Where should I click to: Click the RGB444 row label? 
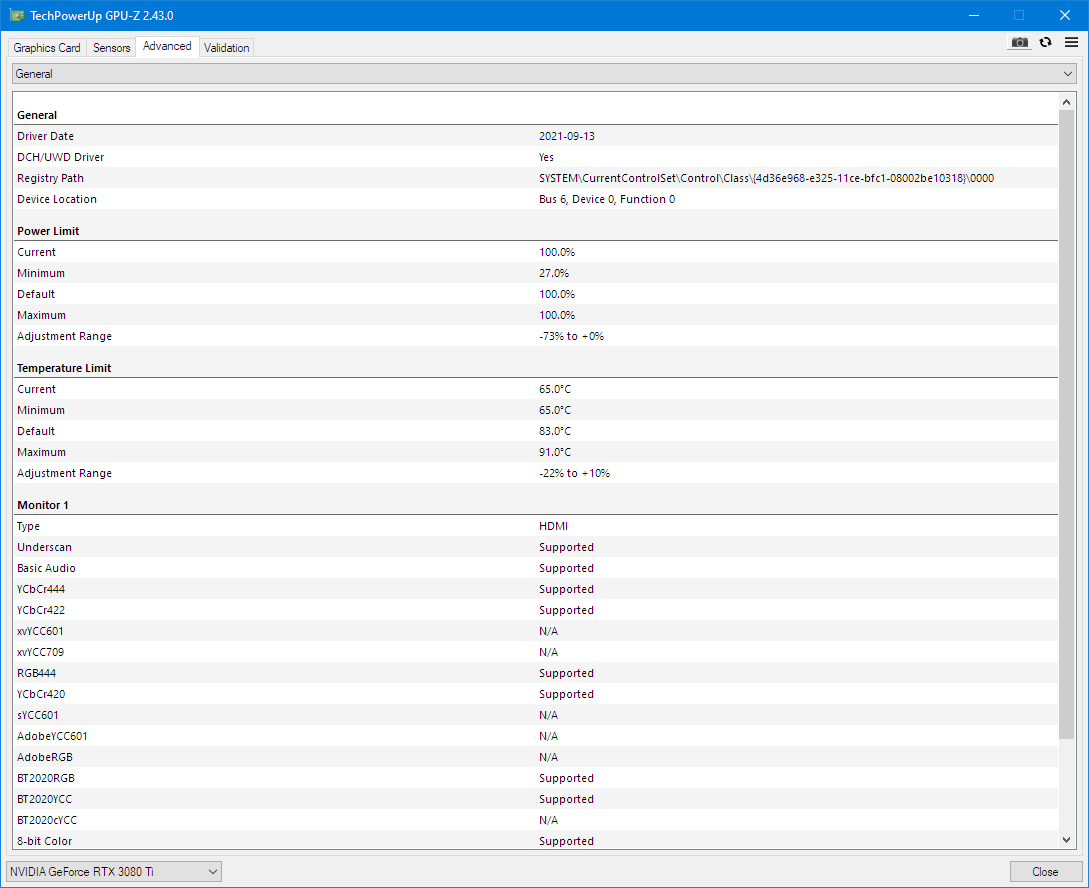[37, 673]
